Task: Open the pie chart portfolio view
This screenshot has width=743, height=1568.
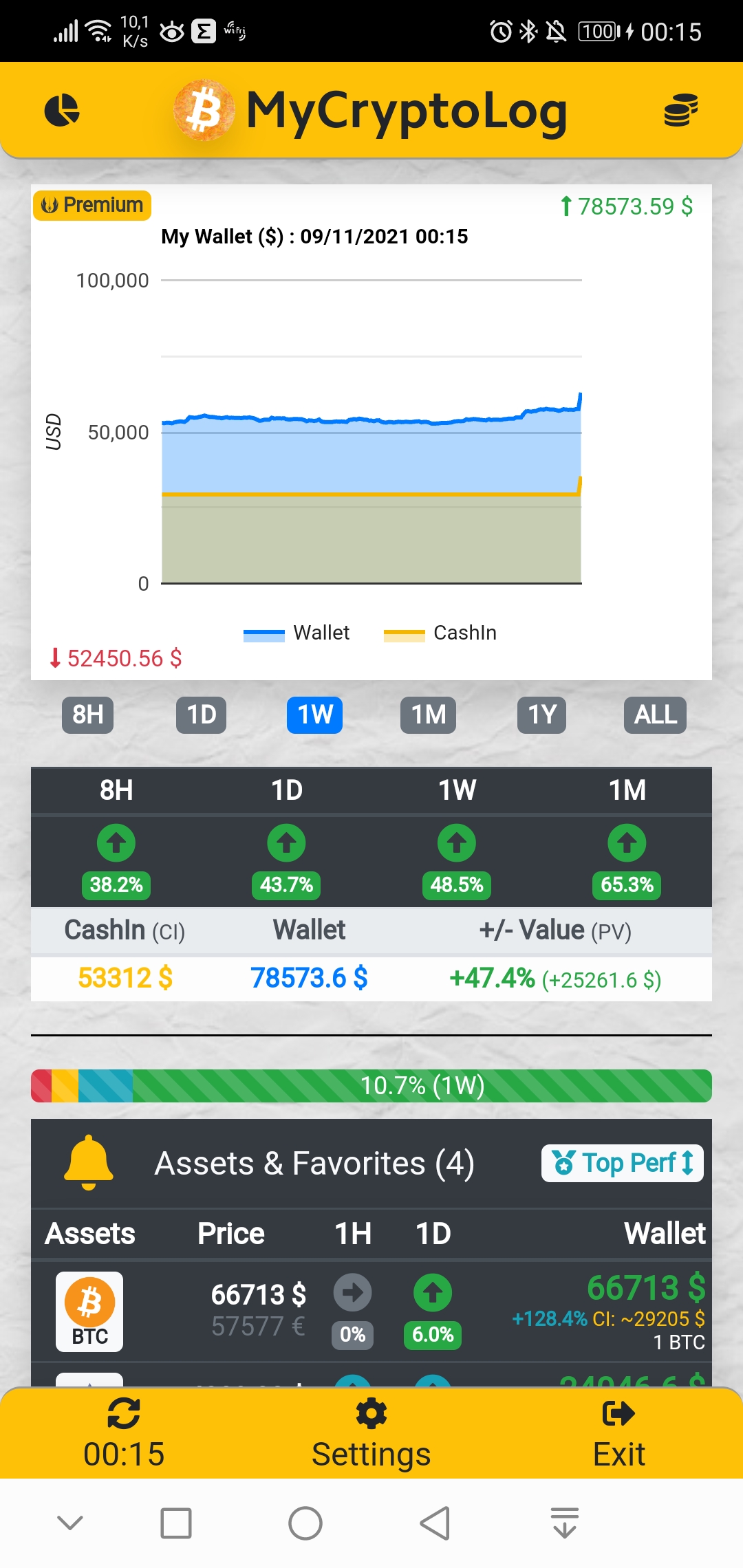Action: (x=62, y=111)
